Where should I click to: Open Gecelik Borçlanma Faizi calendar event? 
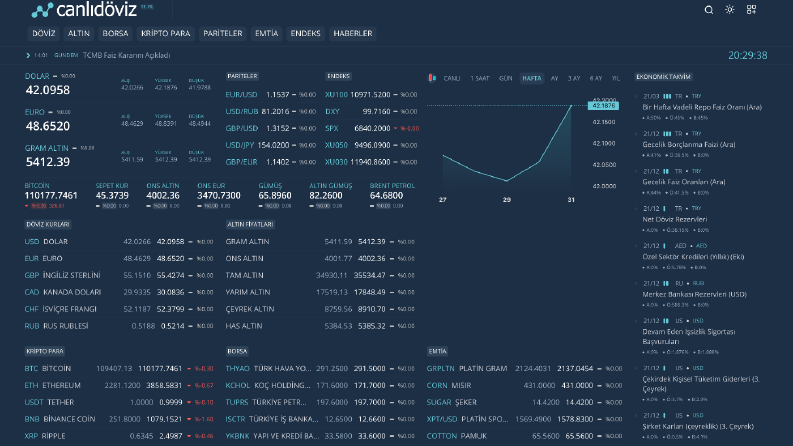[x=688, y=145]
